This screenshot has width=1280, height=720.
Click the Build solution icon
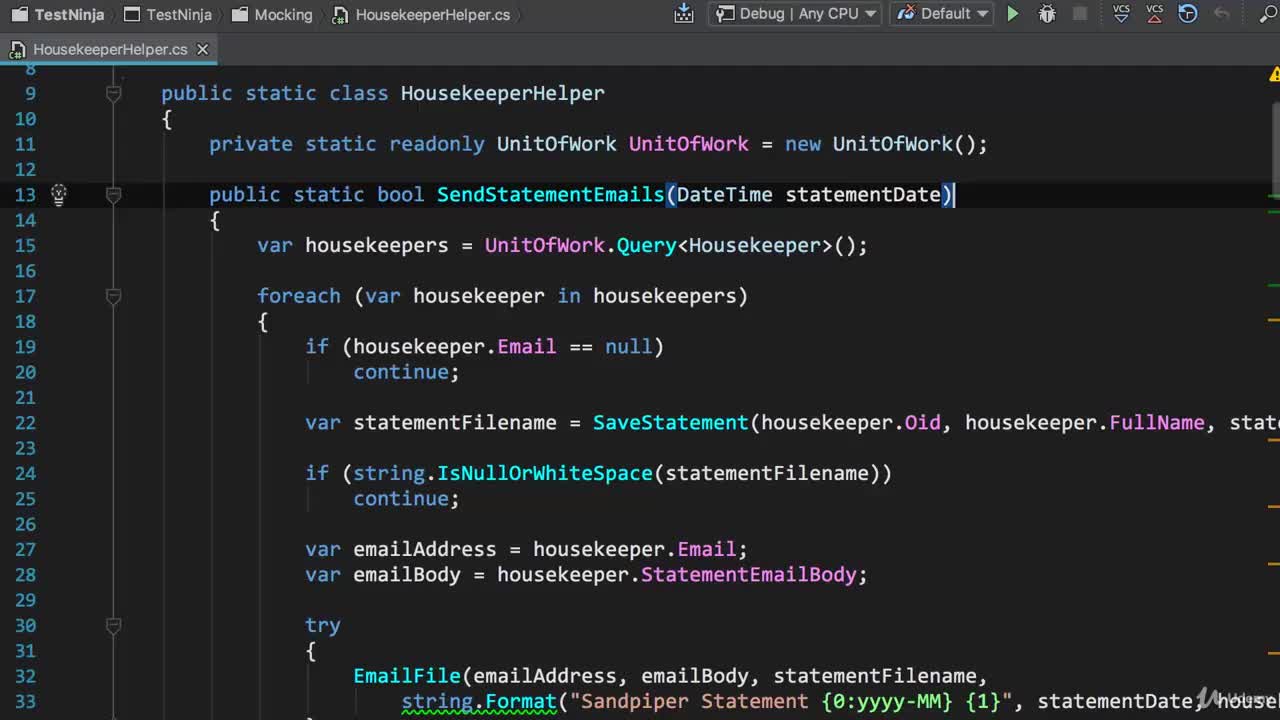coord(684,14)
